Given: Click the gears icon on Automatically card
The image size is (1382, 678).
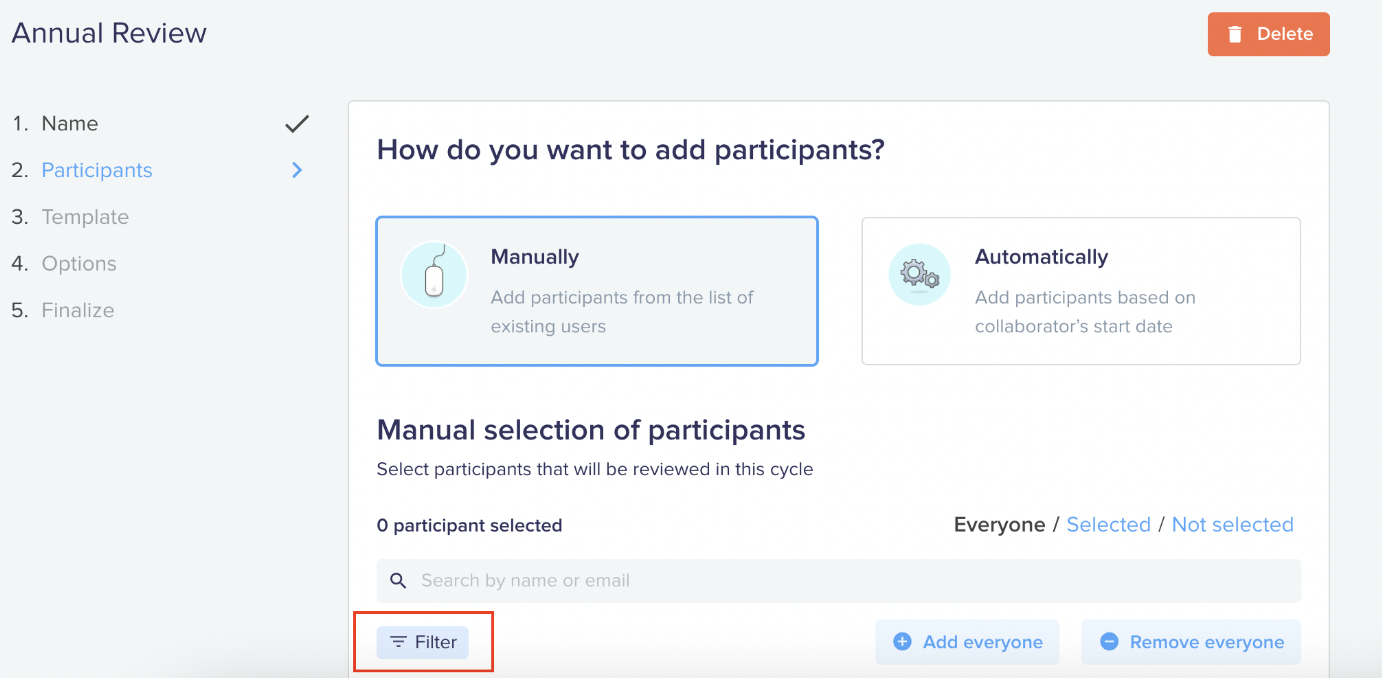Looking at the screenshot, I should tap(919, 274).
